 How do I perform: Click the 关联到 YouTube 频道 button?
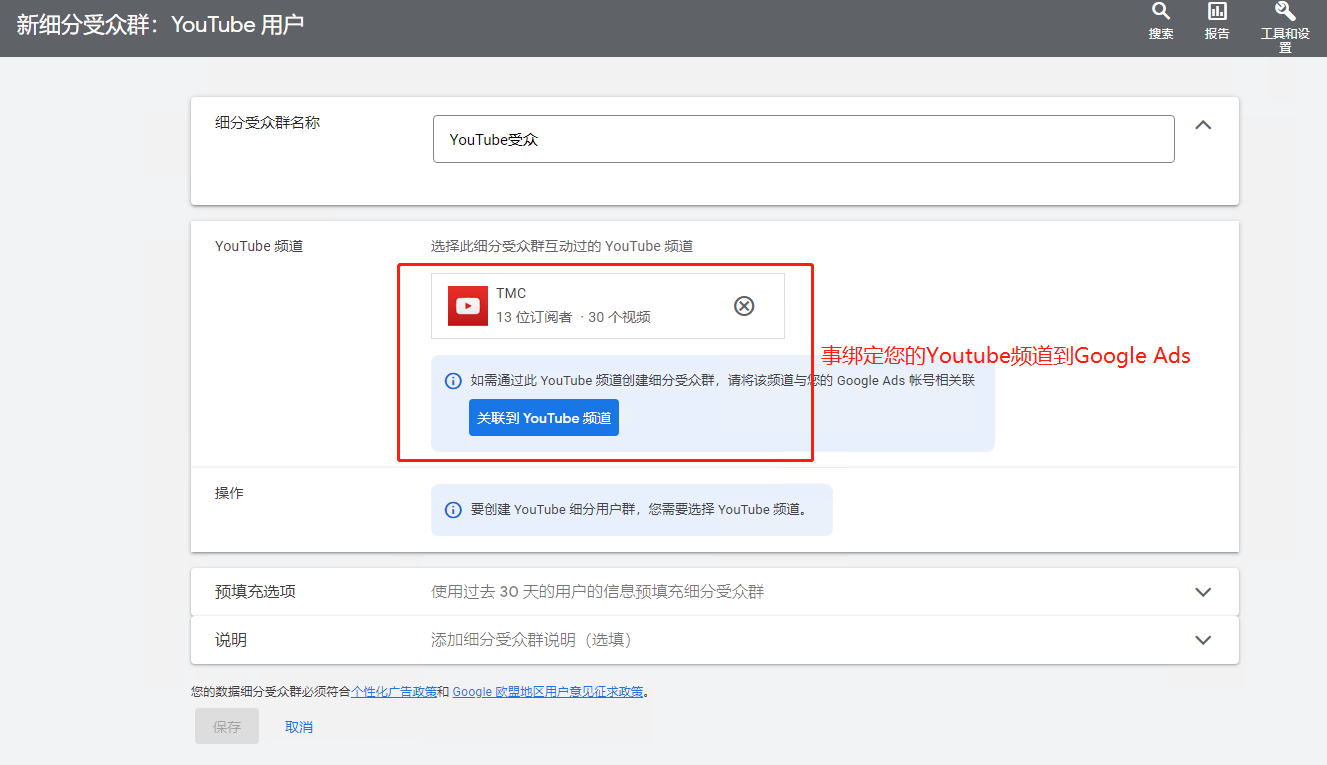coord(544,418)
